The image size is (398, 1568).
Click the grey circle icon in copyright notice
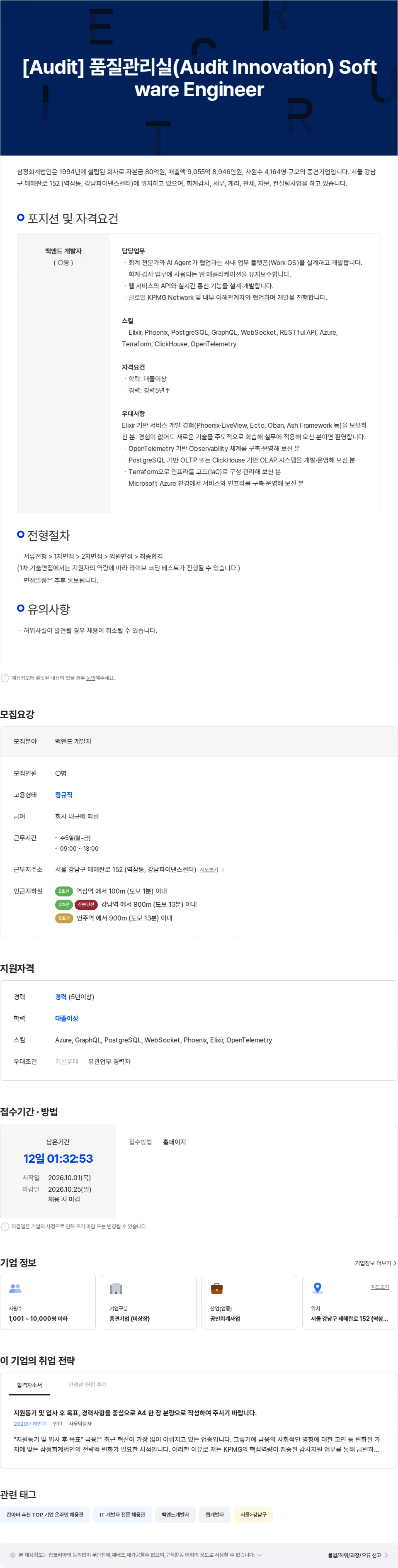pos(13,1555)
